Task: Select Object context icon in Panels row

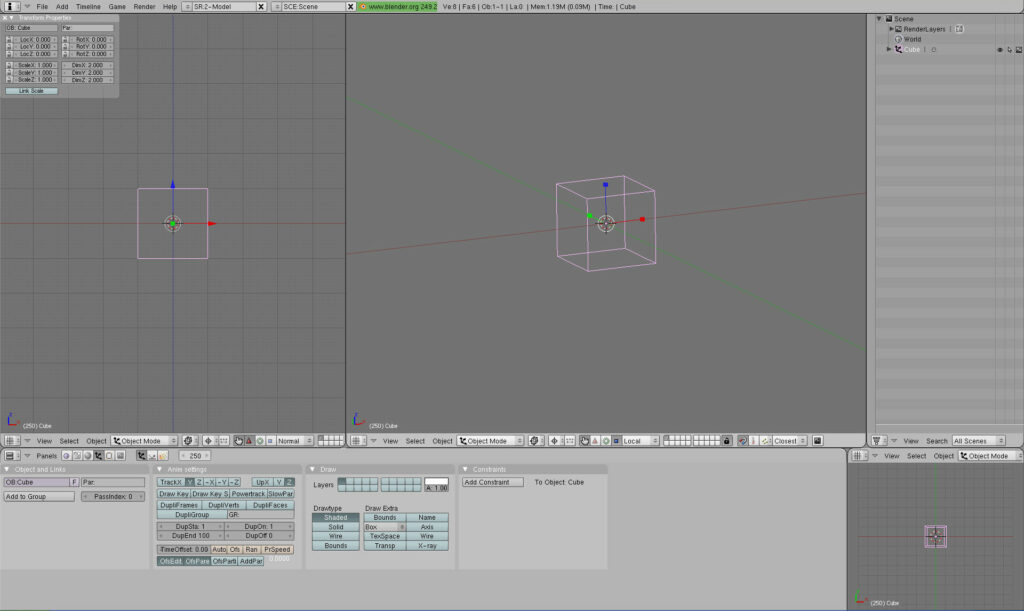Action: 98,456
